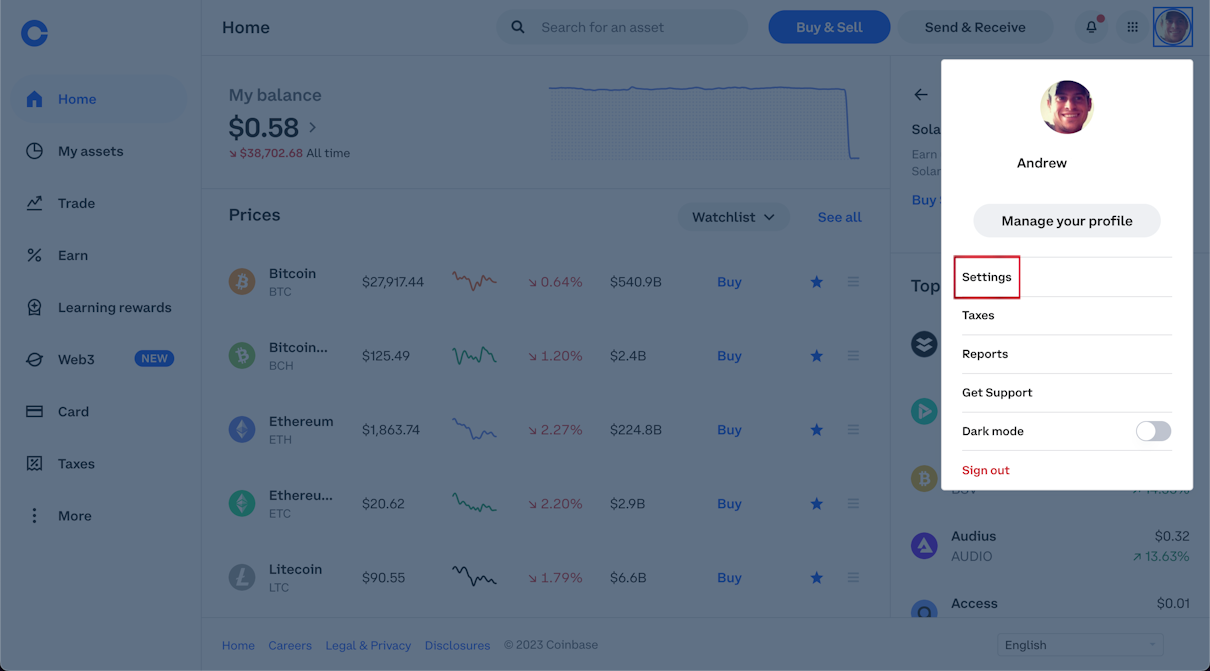Open the Home footer link
1210x671 pixels.
point(238,645)
